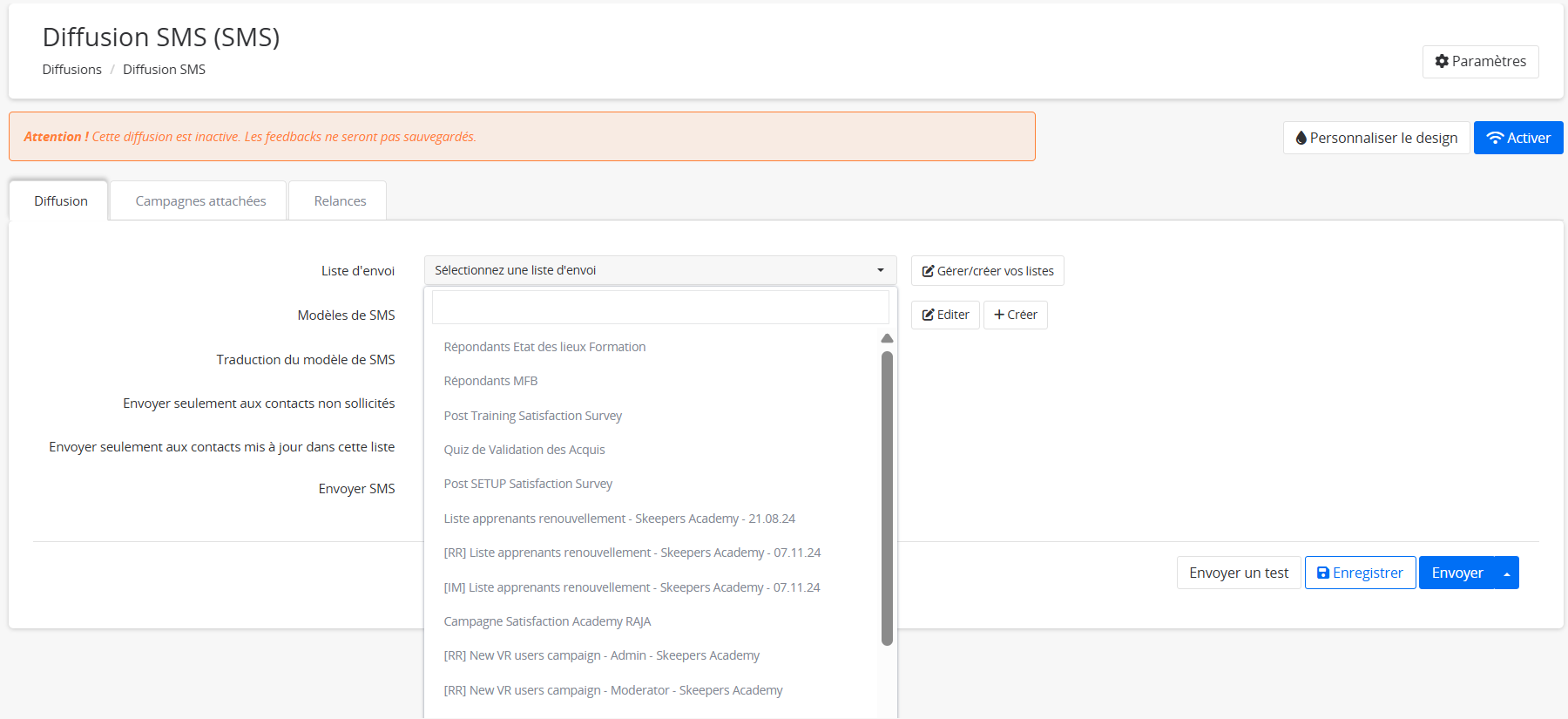Choose Post Training Satisfaction Survey option

[x=532, y=416]
